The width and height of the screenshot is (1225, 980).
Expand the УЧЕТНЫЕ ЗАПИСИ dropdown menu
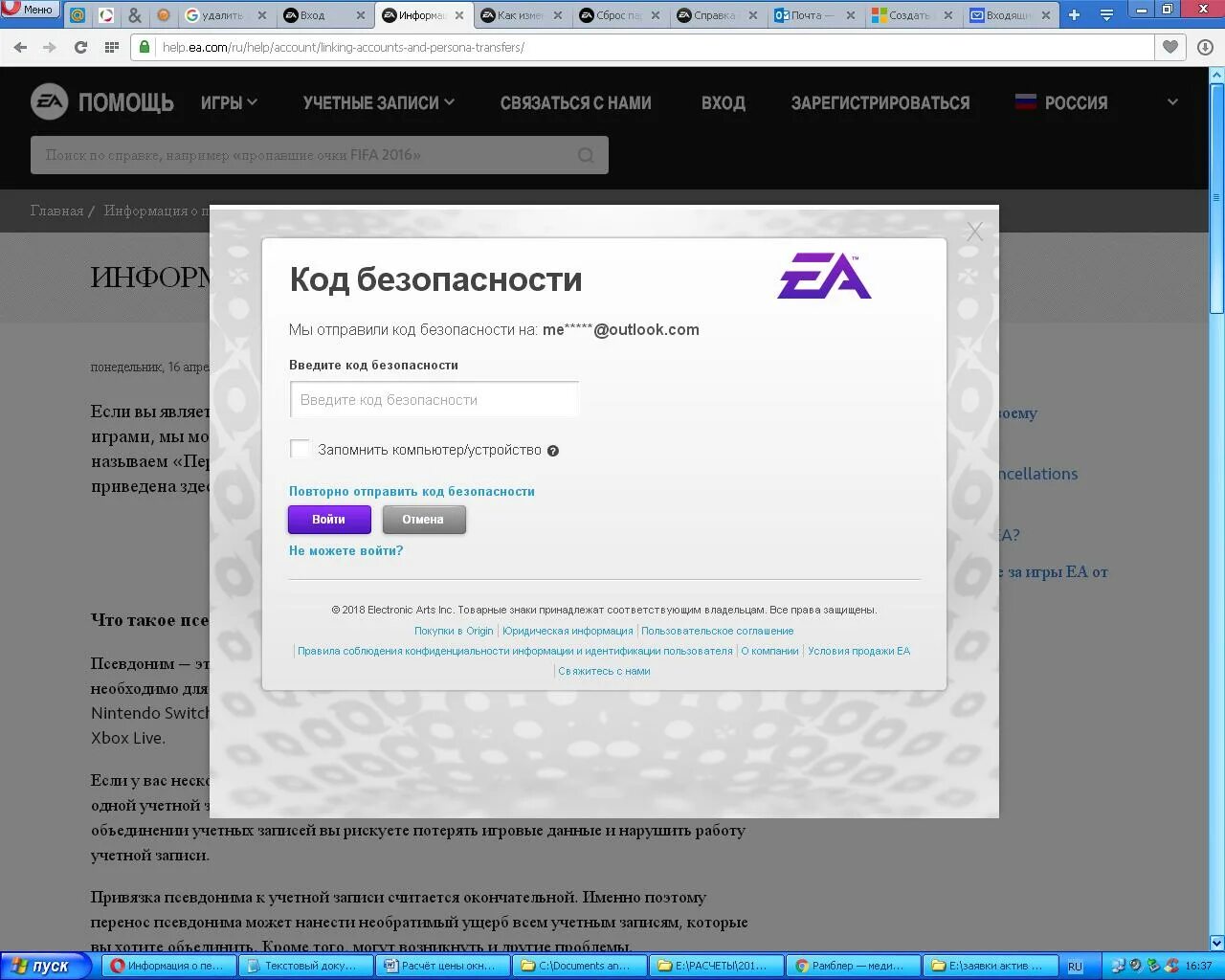[x=379, y=102]
